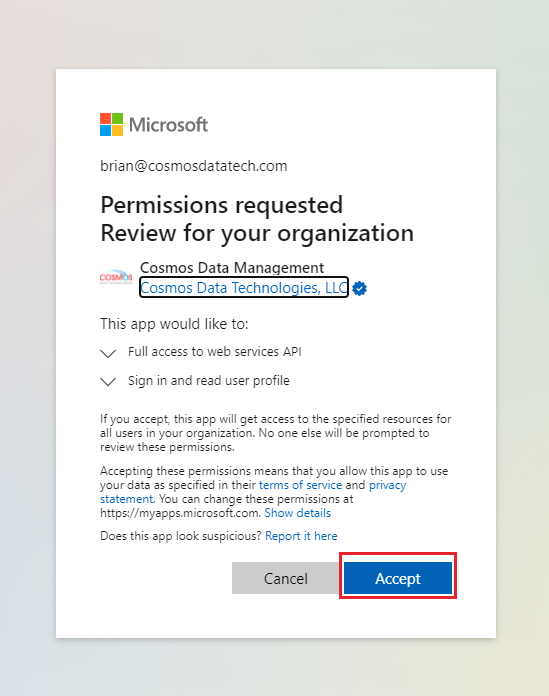Click the Permissions requested heading
549x696 pixels.
tap(221, 205)
